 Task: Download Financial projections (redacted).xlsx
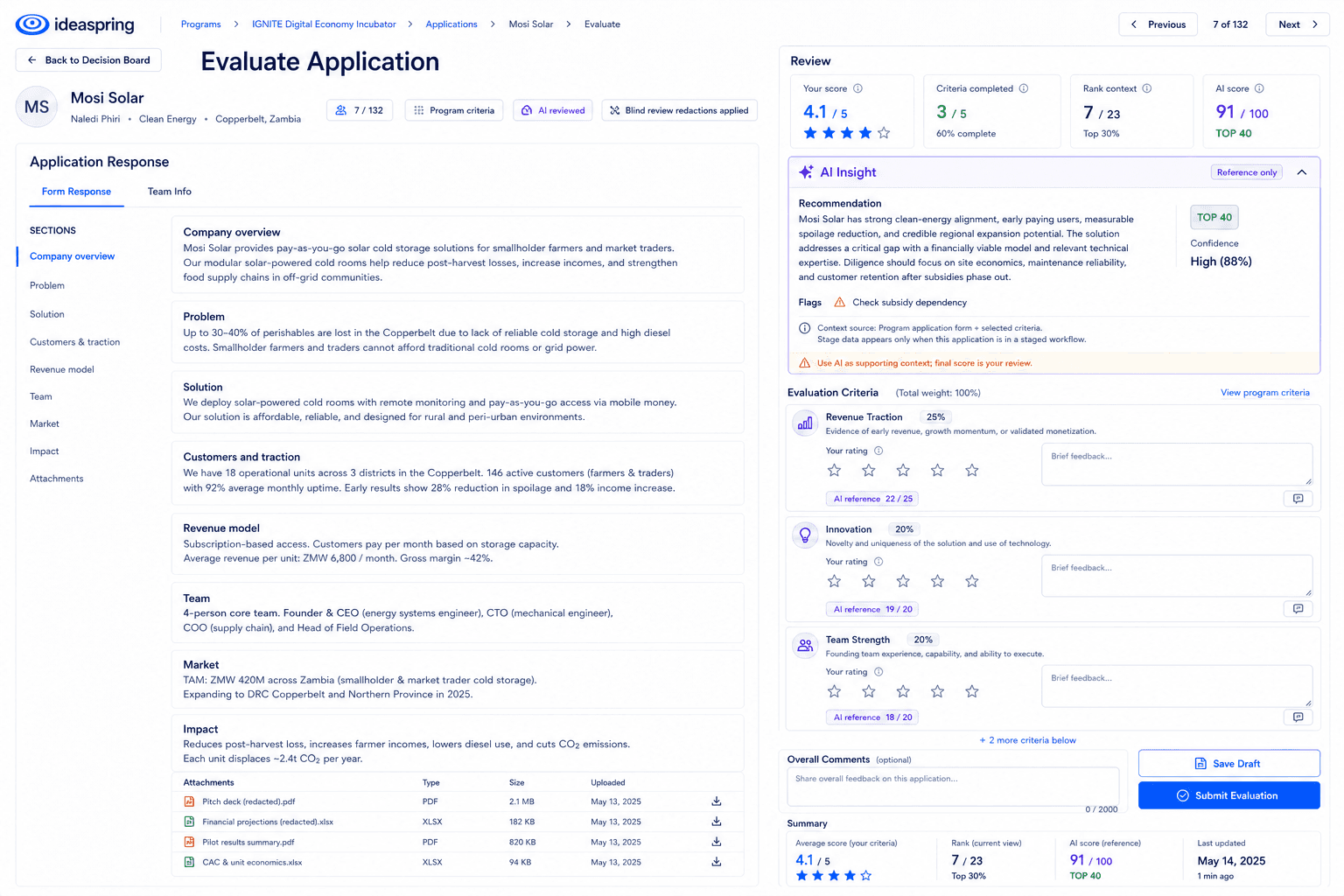click(716, 822)
